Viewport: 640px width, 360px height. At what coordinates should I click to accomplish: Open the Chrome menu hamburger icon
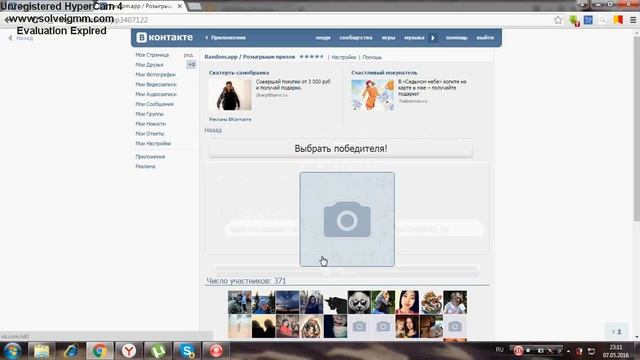tap(633, 20)
